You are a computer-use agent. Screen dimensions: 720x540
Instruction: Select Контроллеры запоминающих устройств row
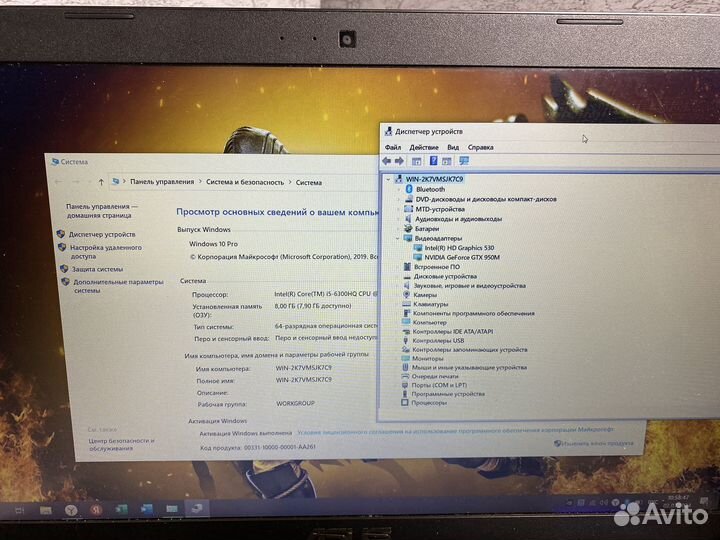click(469, 349)
